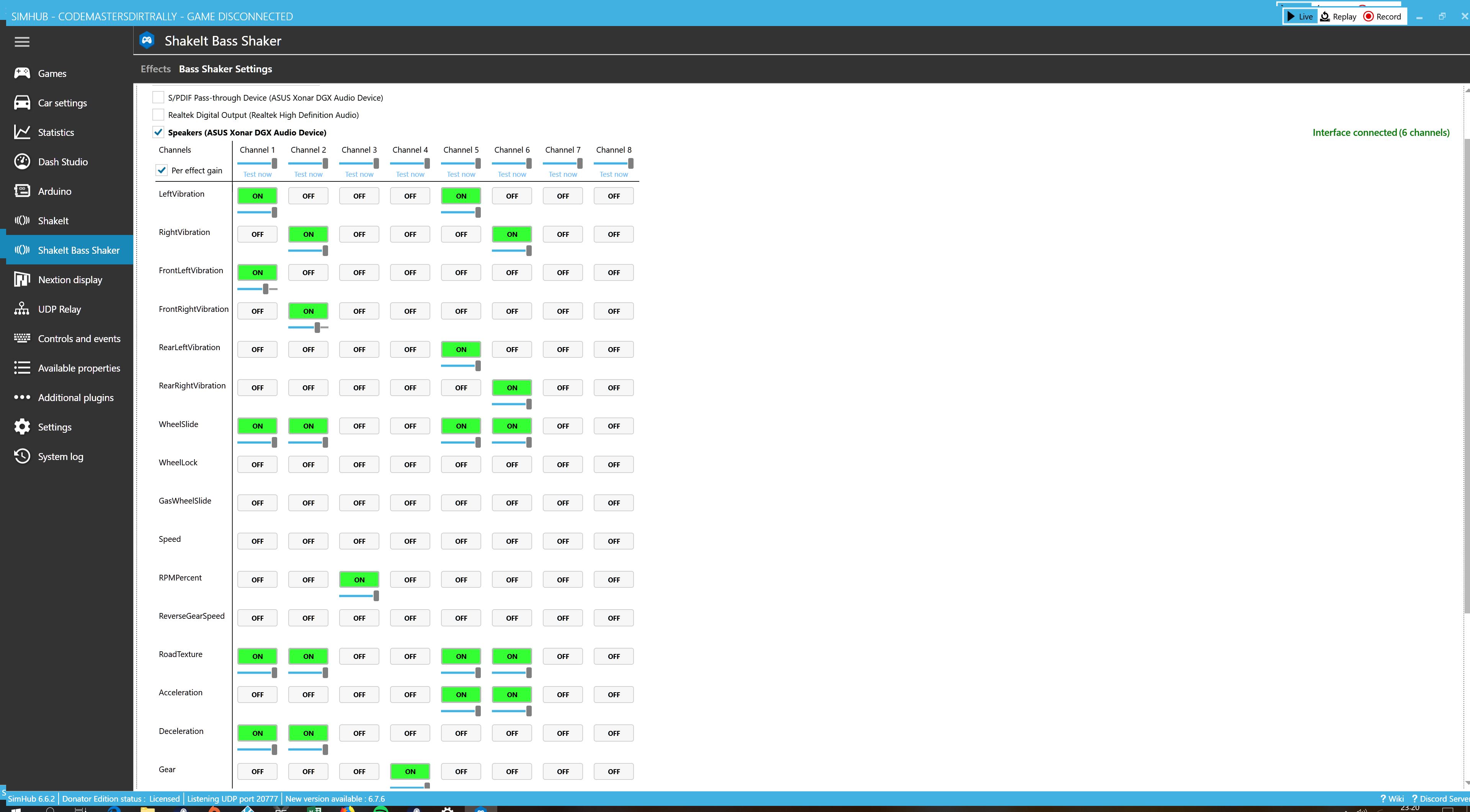Viewport: 1470px width, 812px height.
Task: Toggle Speakers ASUS Xonar DGX audio device
Action: coord(158,132)
